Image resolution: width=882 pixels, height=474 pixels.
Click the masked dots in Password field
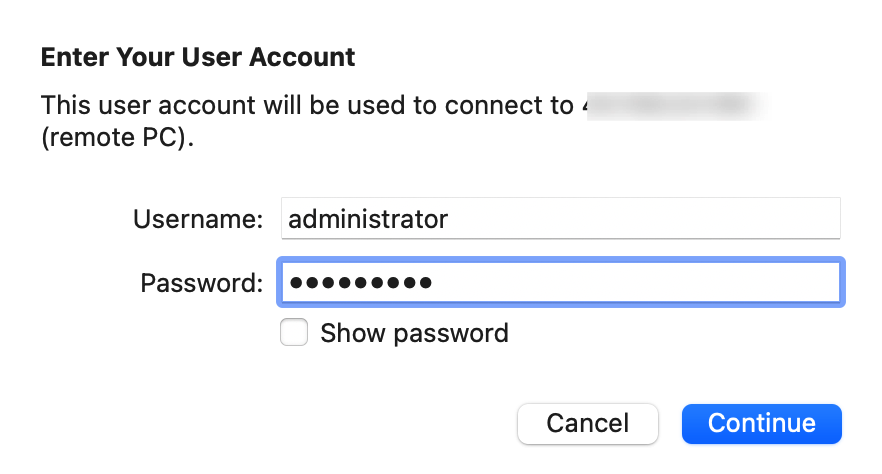(360, 283)
